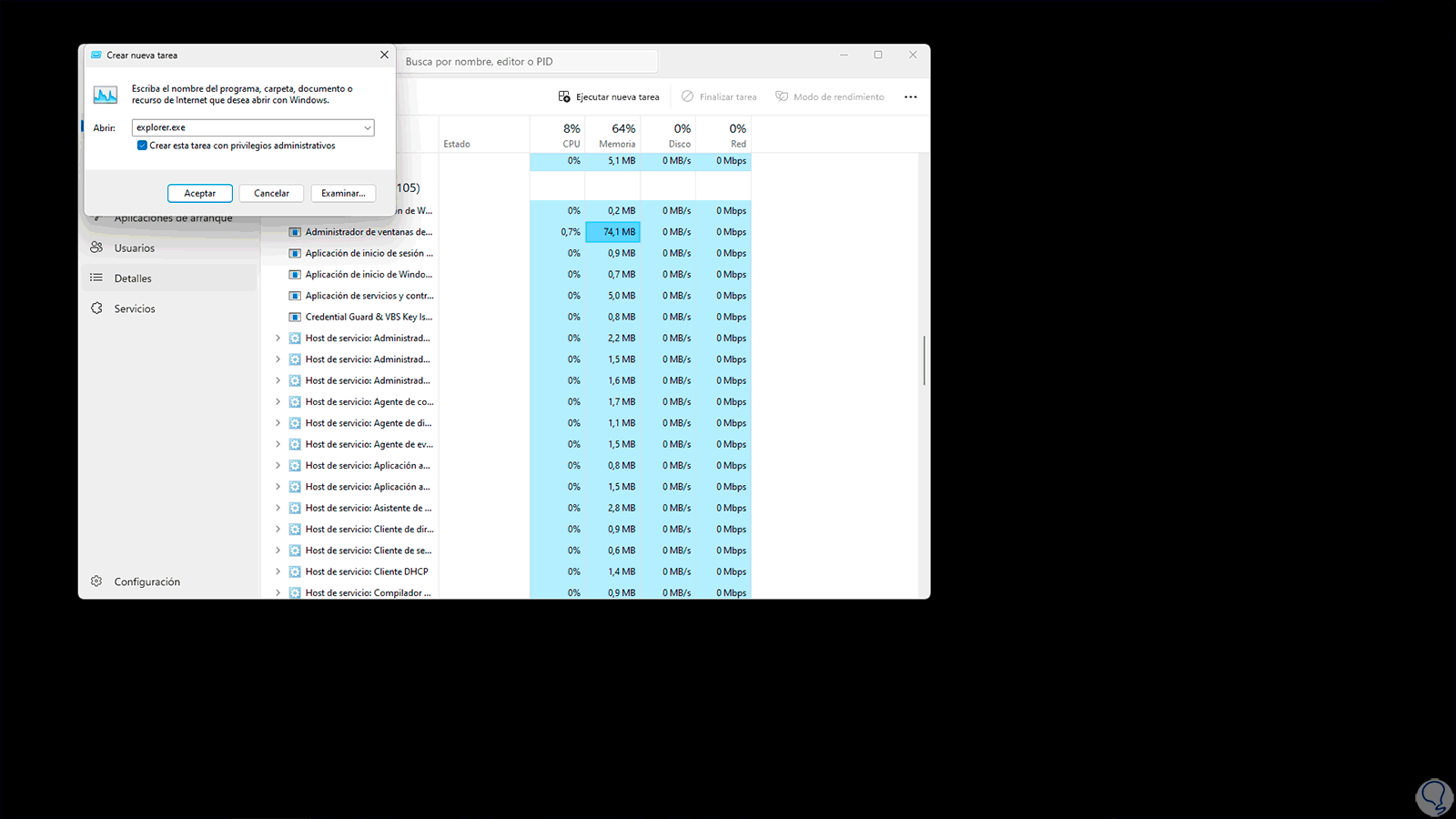Click icon of Aplicación de inicio de sesión
Viewport: 1456px width, 819px height.
295,253
